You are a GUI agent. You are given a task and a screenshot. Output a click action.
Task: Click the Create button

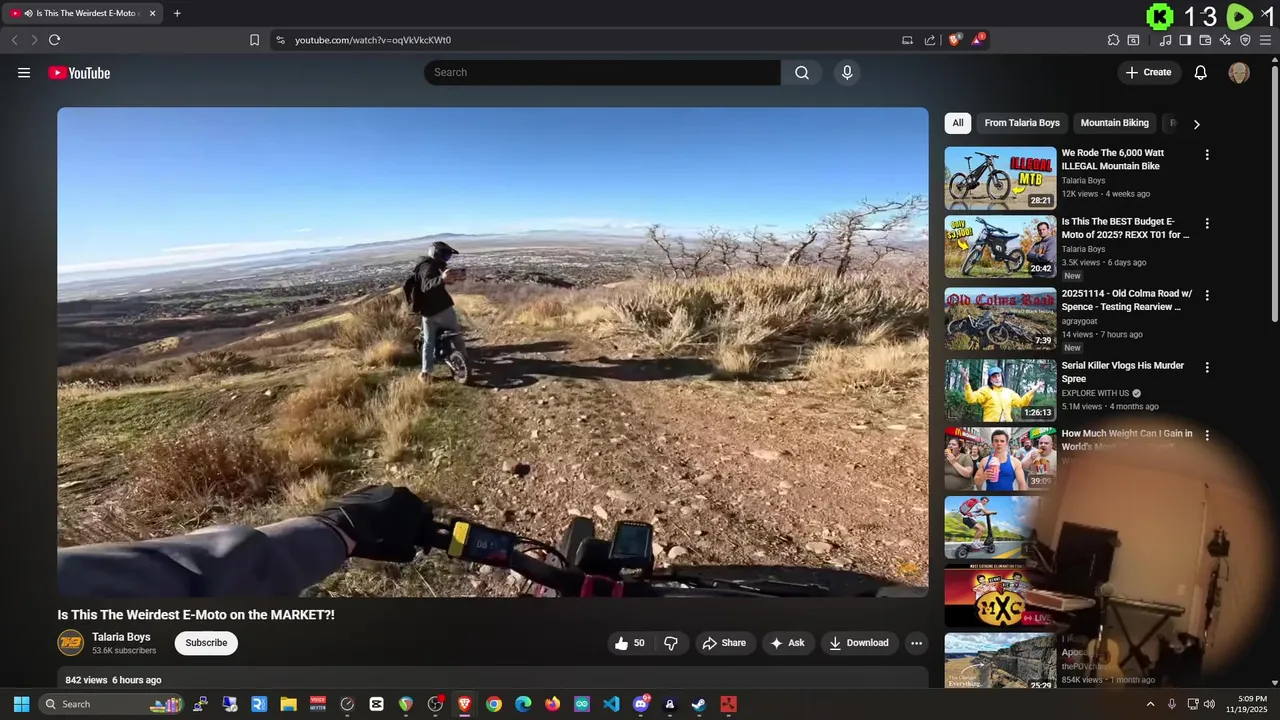coord(1148,72)
